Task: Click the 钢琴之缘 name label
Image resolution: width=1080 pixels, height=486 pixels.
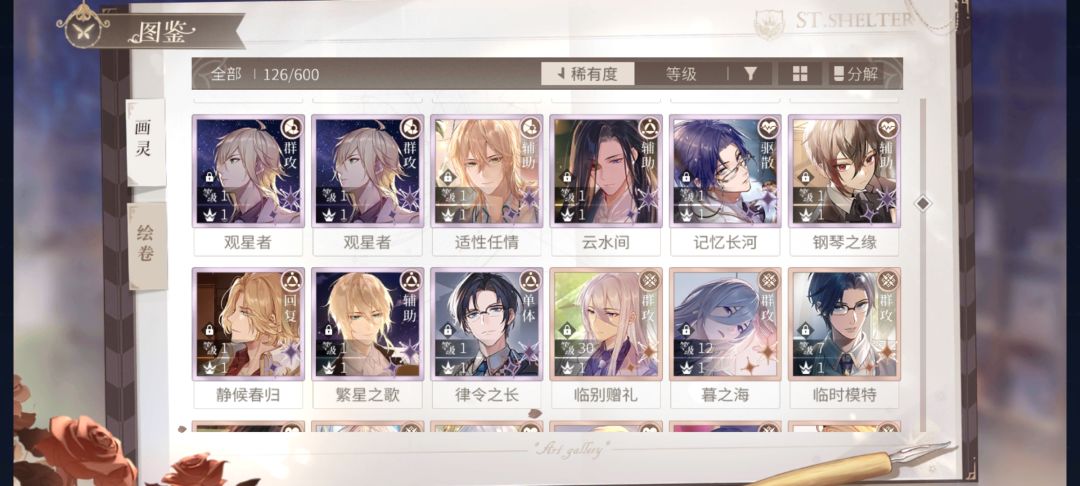Action: [844, 242]
